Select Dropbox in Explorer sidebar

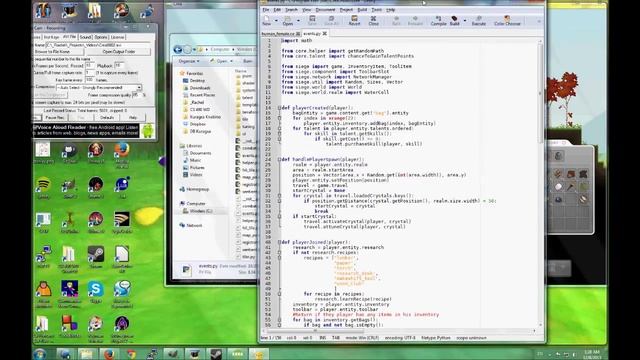[x=197, y=124]
